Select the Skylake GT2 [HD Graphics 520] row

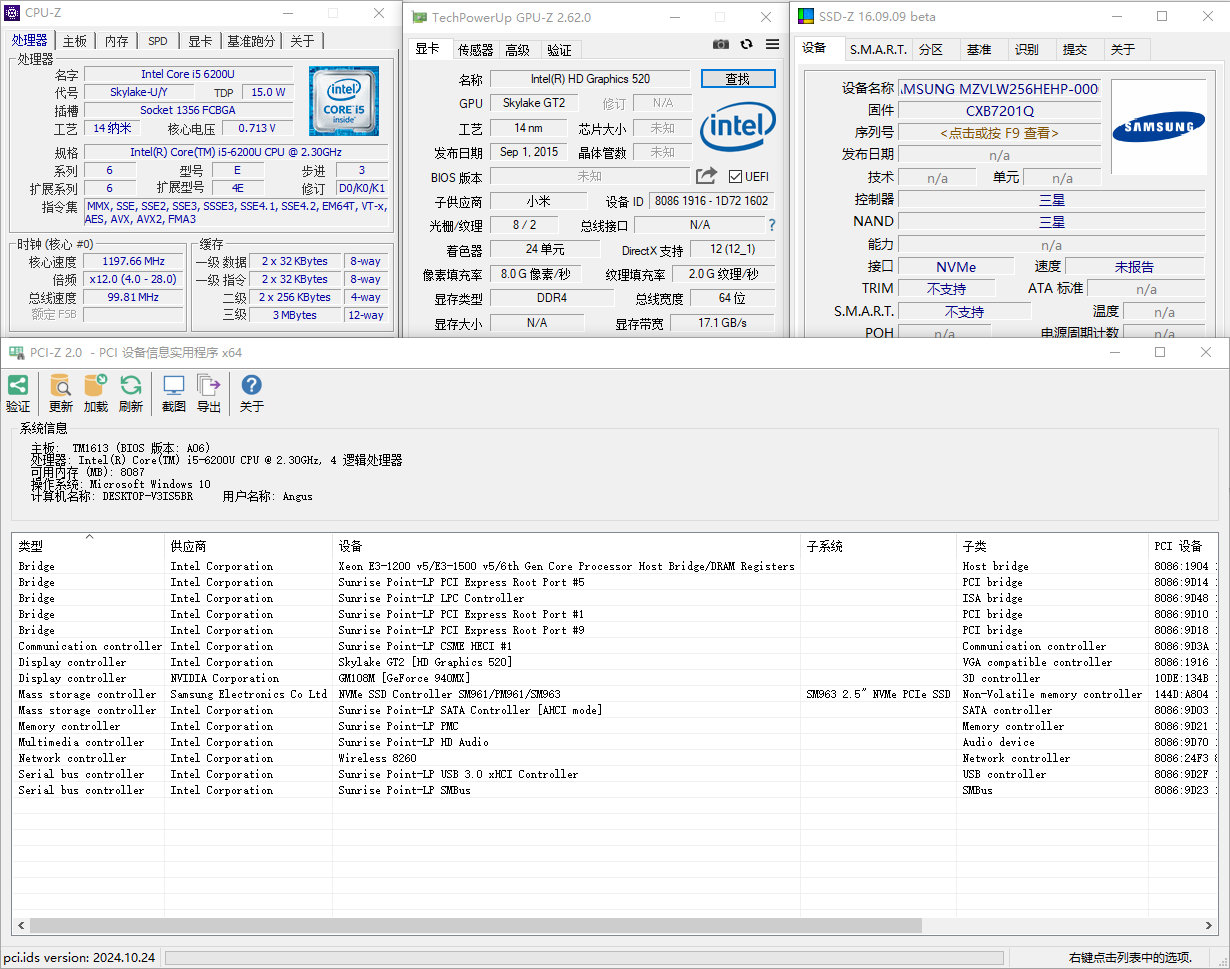614,662
